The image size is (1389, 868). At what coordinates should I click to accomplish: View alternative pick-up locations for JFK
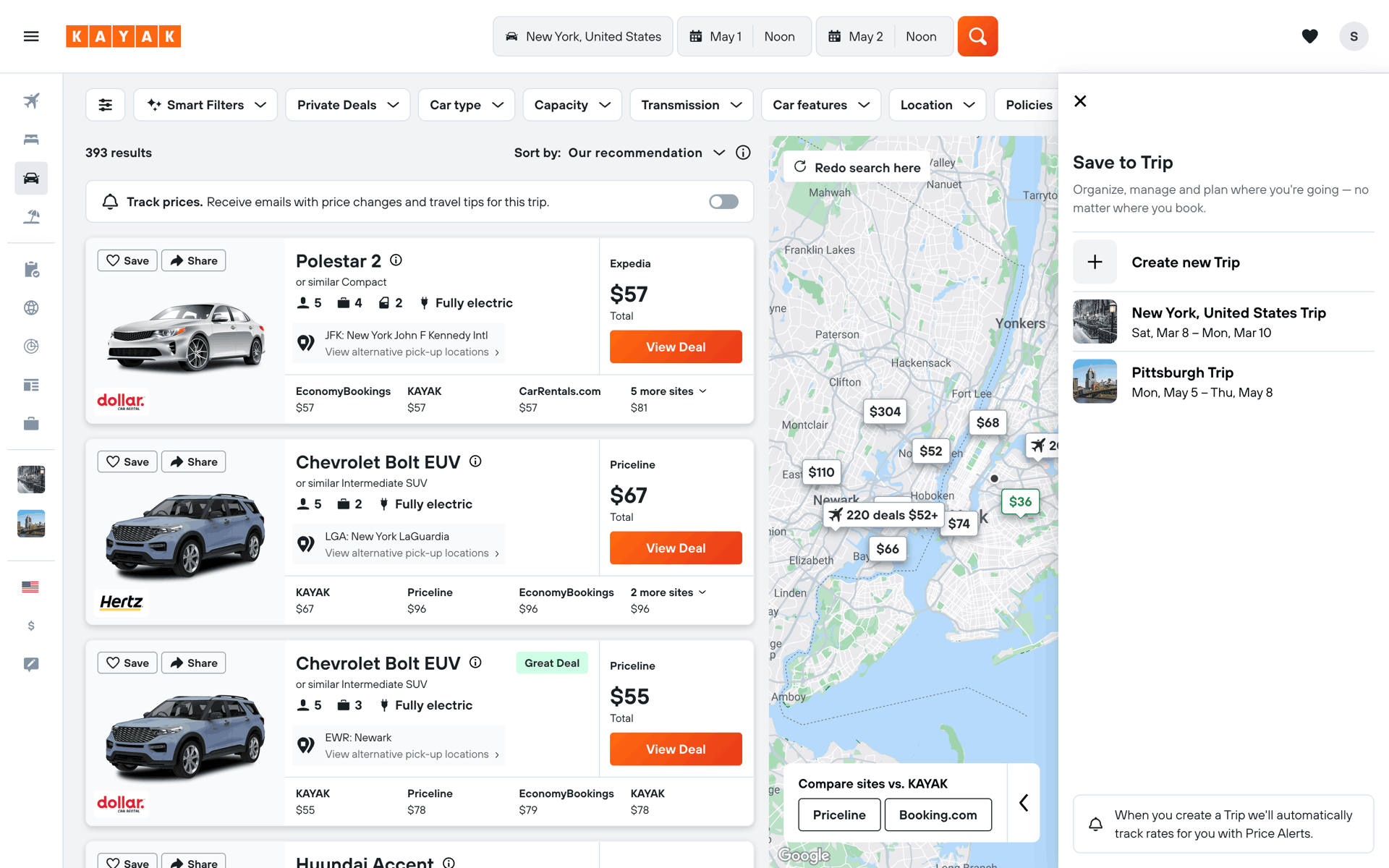pyautogui.click(x=412, y=352)
